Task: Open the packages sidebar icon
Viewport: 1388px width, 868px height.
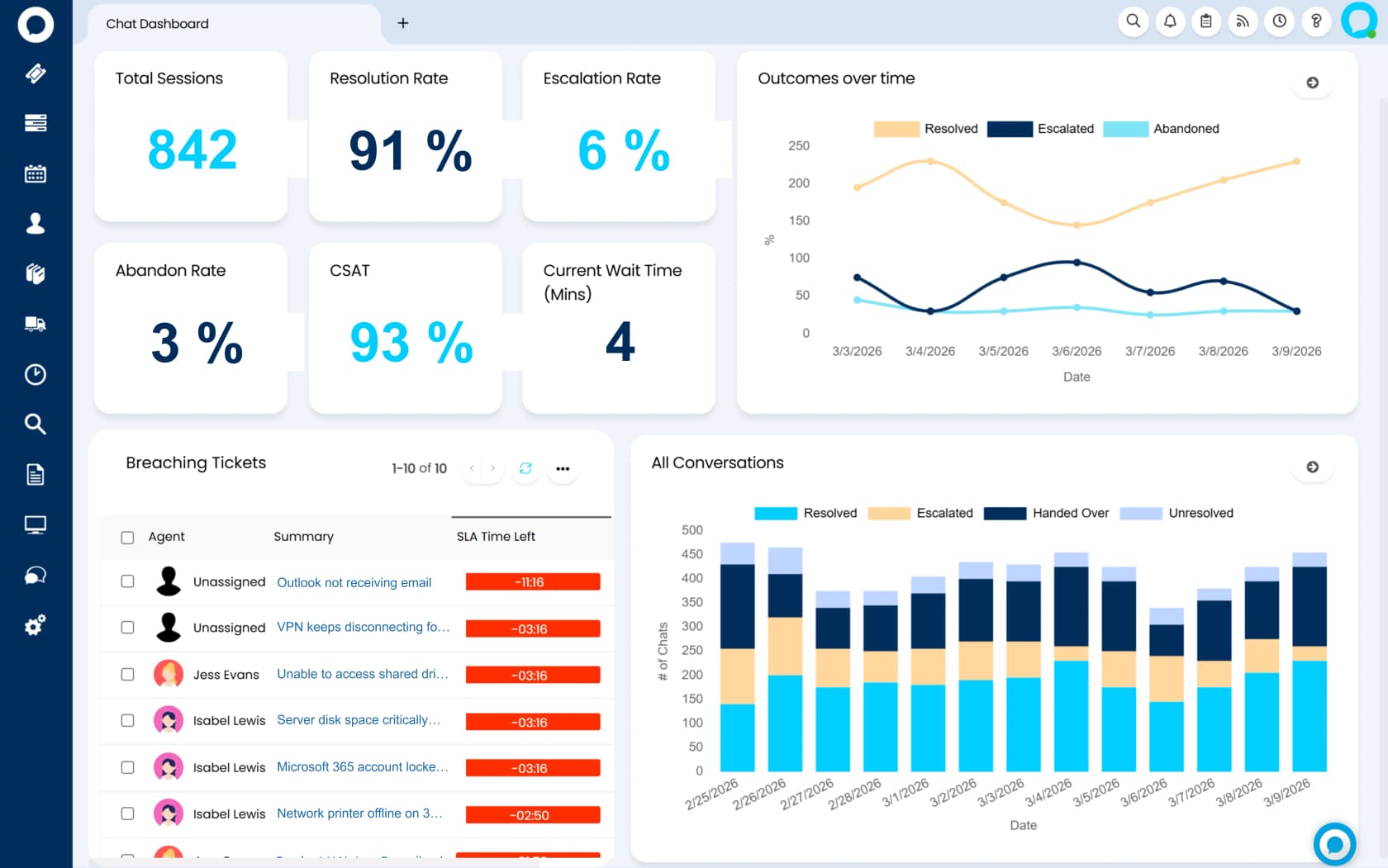Action: pyautogui.click(x=36, y=273)
